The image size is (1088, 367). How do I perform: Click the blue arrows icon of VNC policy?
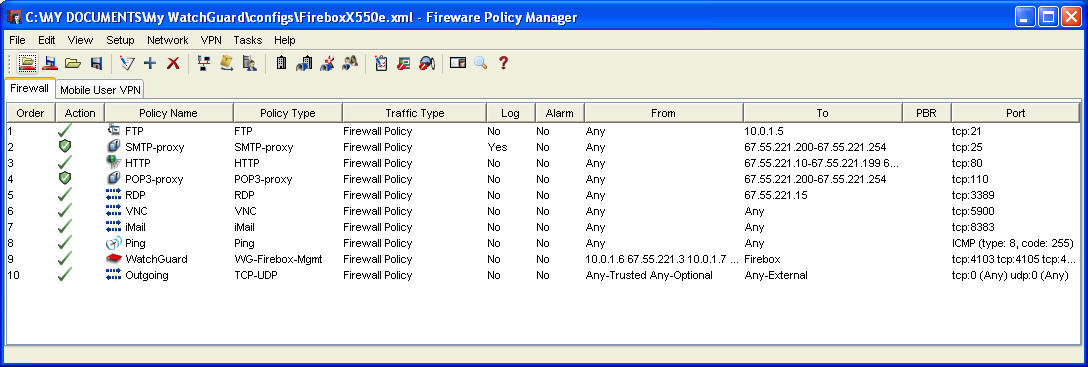pos(114,211)
